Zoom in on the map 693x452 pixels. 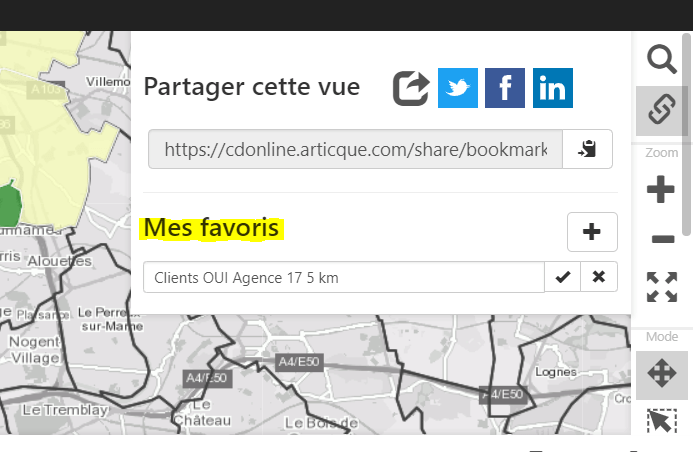[661, 189]
